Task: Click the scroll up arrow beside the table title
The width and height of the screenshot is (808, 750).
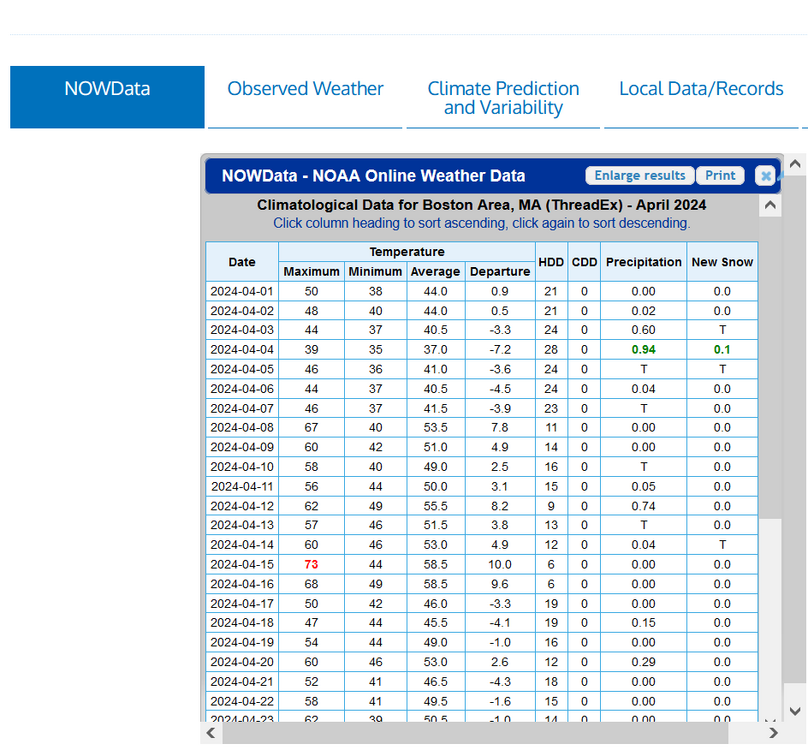Action: tap(770, 205)
